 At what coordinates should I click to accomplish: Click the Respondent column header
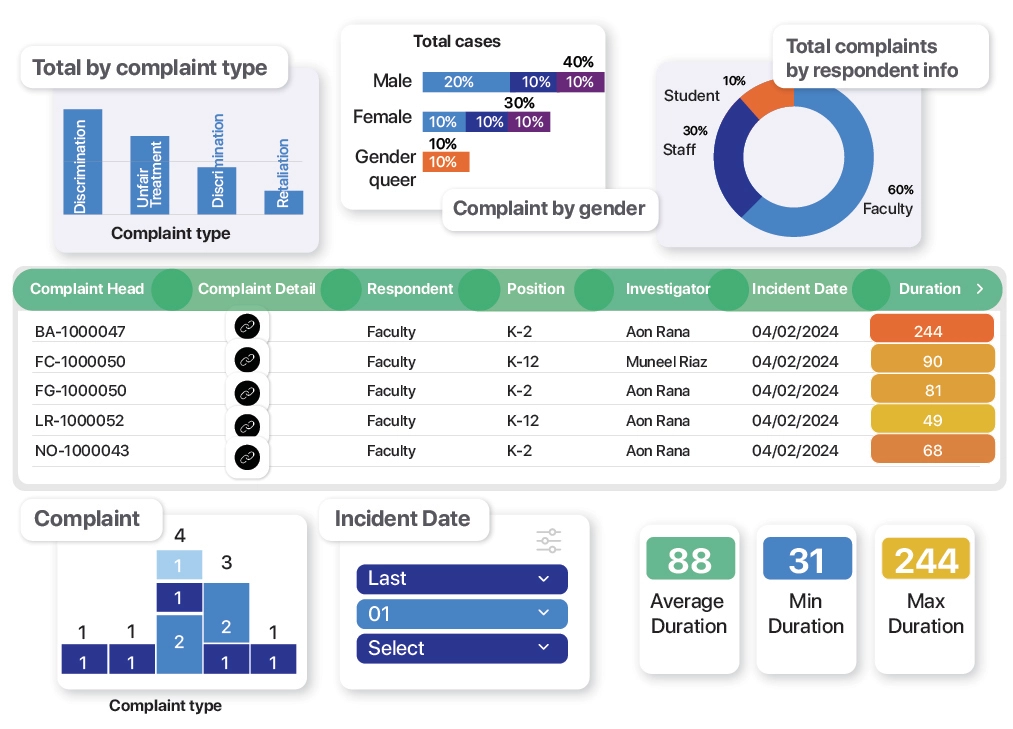coord(410,289)
